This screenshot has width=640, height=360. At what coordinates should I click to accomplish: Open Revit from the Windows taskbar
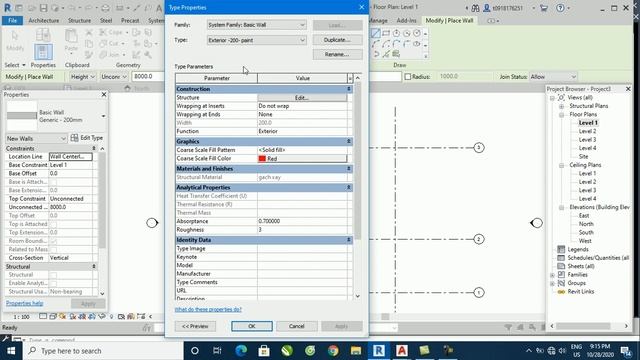click(x=379, y=351)
